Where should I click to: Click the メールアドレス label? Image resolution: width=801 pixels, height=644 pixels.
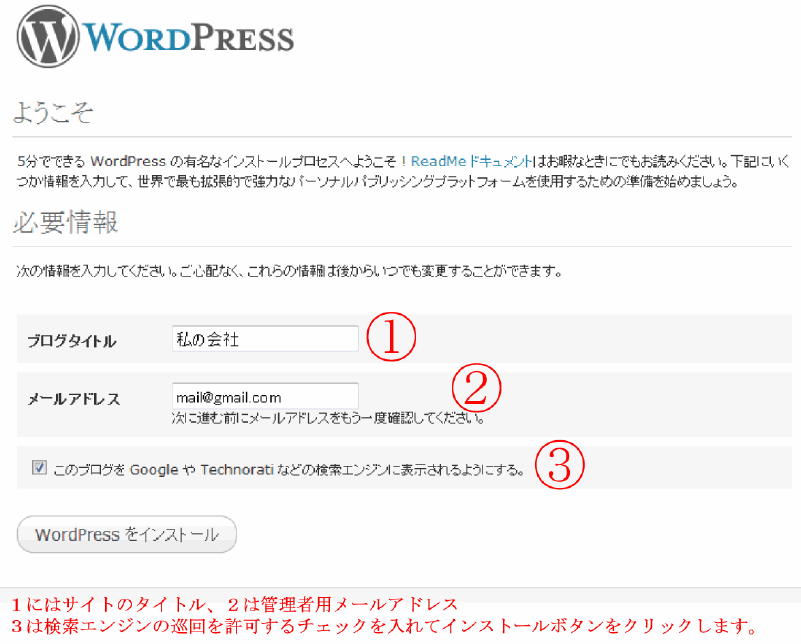click(x=74, y=399)
